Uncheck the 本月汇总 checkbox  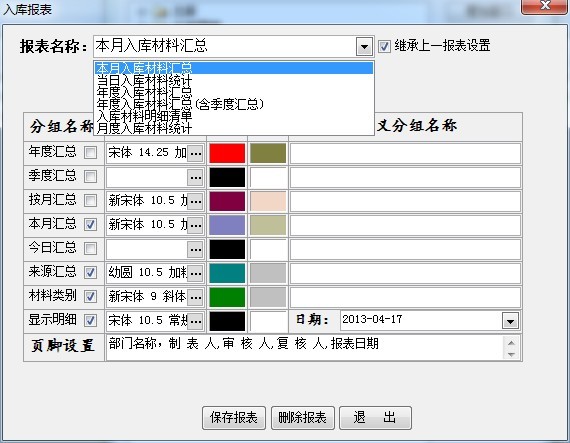point(90,225)
